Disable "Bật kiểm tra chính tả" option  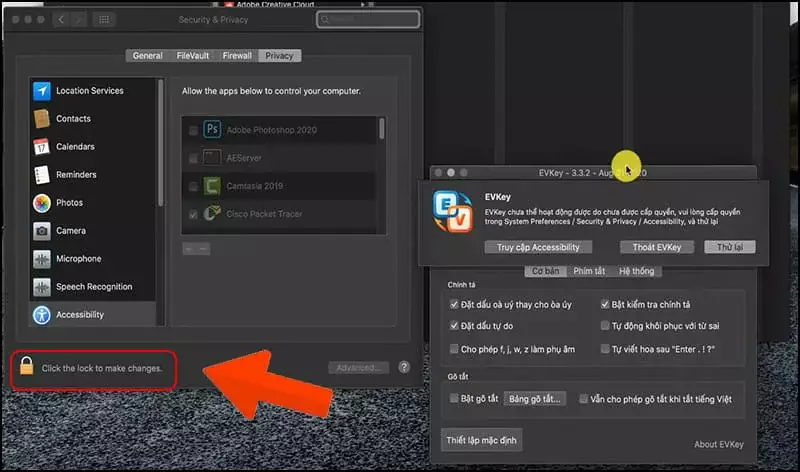[606, 304]
